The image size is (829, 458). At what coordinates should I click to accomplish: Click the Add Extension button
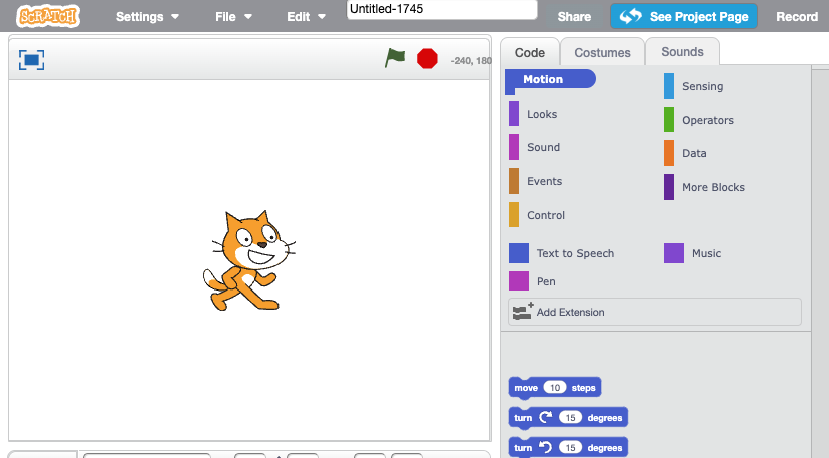click(655, 312)
